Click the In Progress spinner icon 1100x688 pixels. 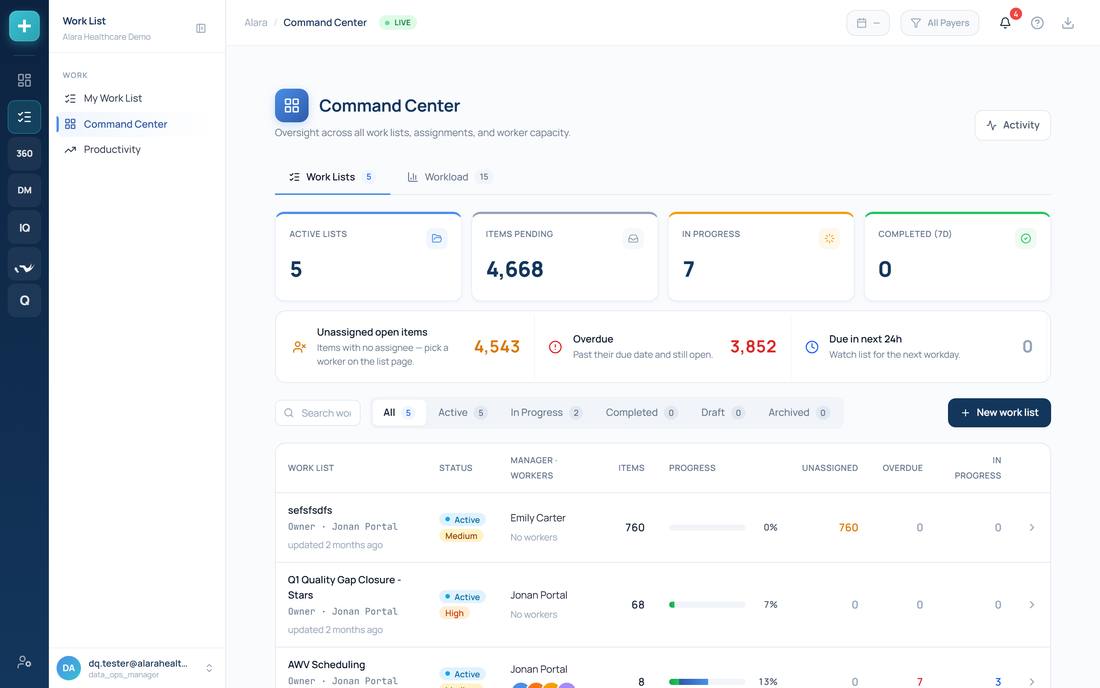pos(829,238)
